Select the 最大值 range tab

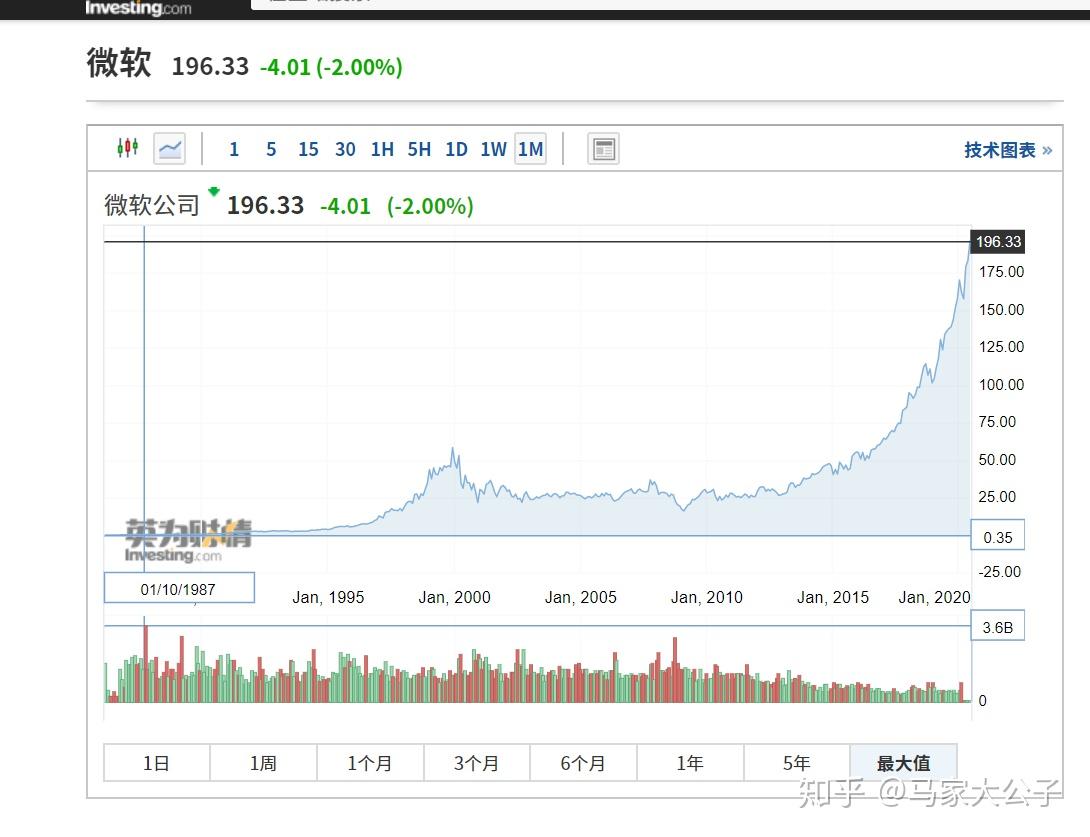click(x=904, y=763)
